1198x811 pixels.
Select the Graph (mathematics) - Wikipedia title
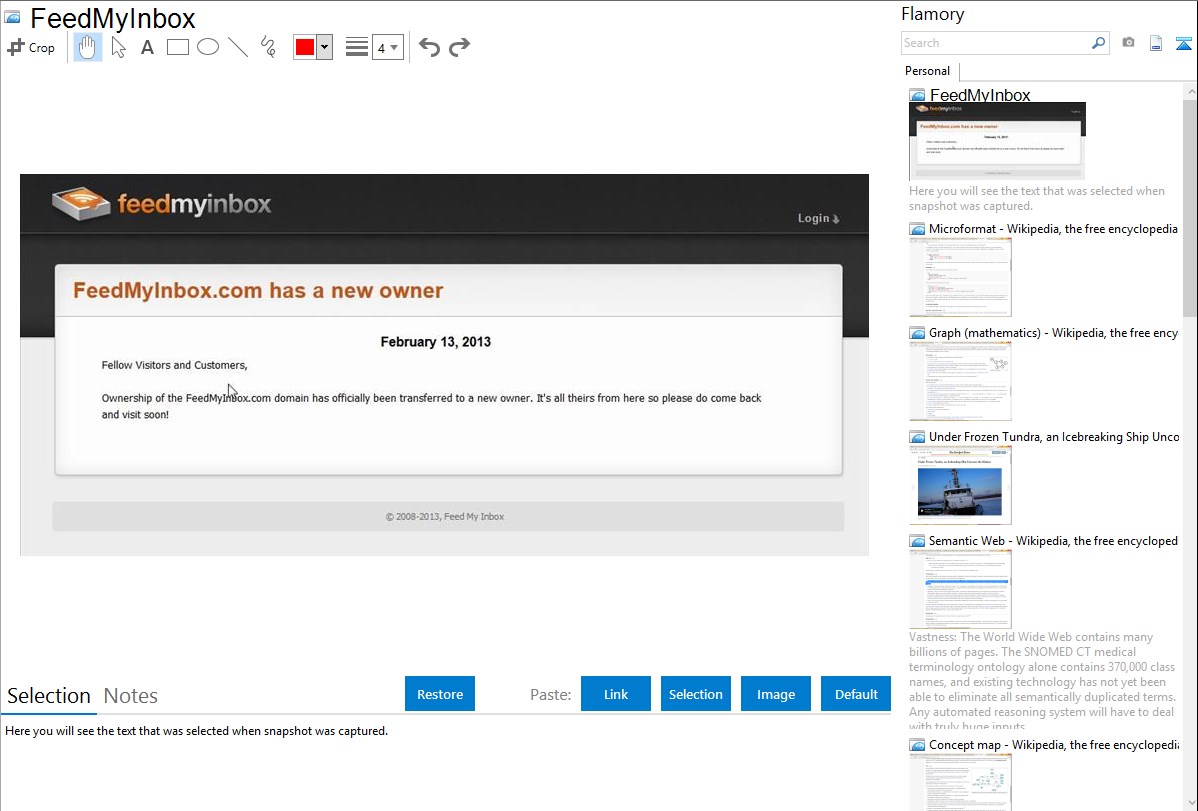[x=1053, y=333]
